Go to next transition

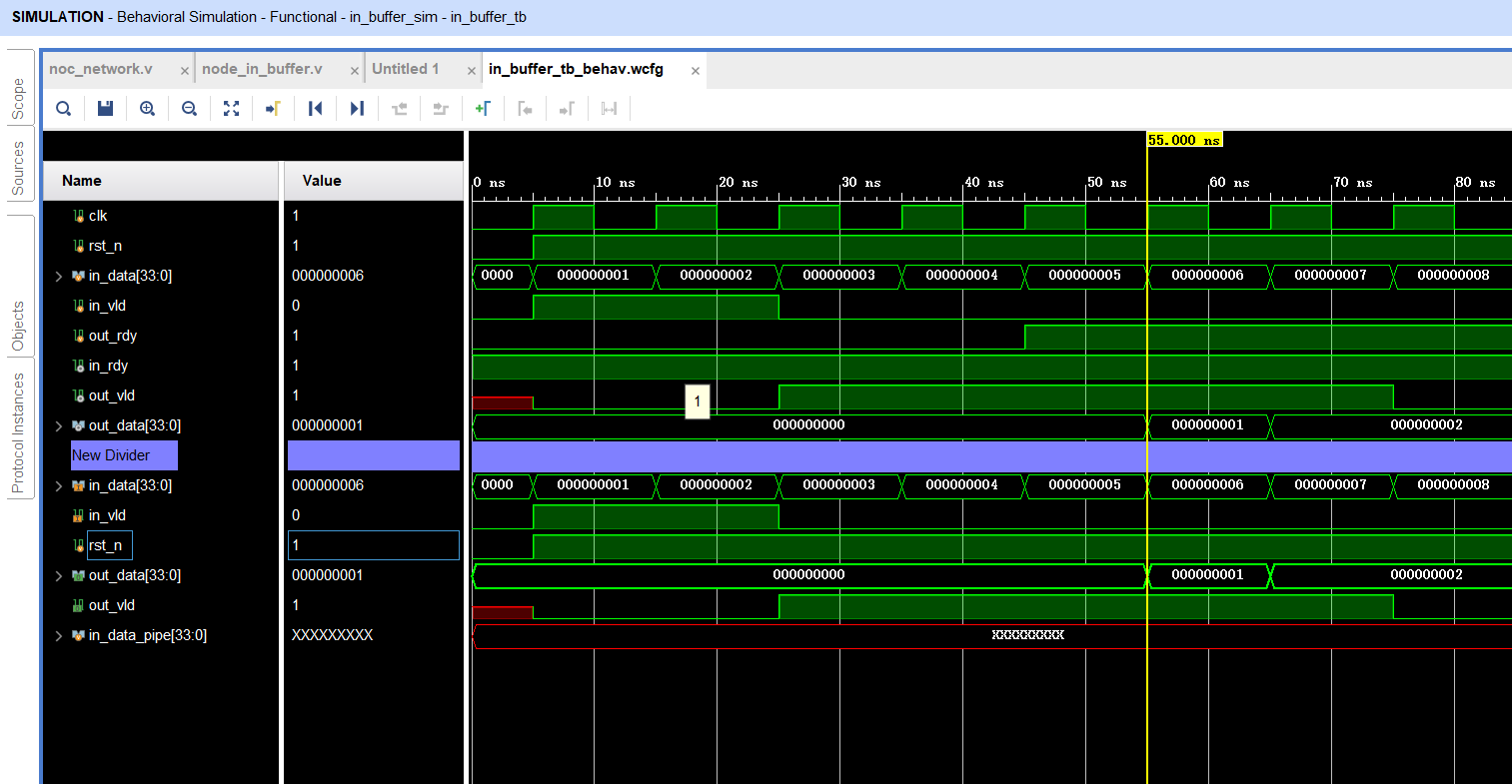pos(441,108)
